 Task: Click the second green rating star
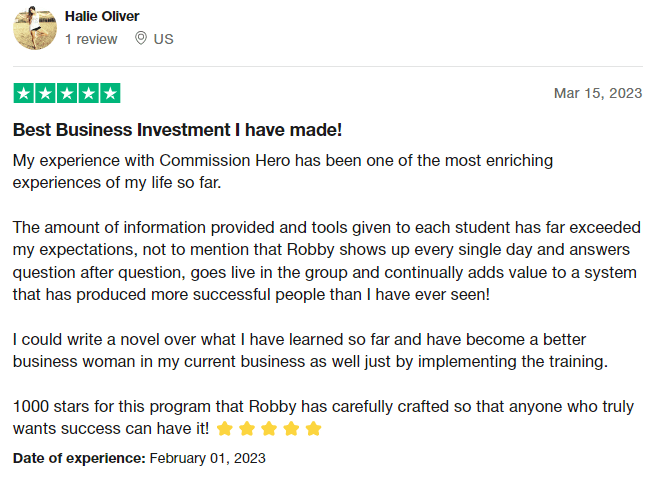(45, 93)
